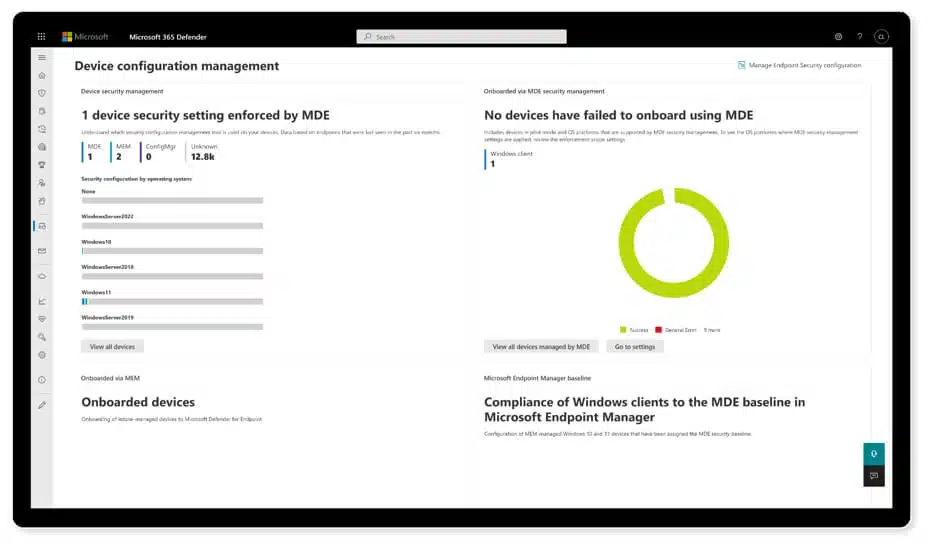
Task: Click the dark floating feedback chat icon
Action: (x=874, y=476)
